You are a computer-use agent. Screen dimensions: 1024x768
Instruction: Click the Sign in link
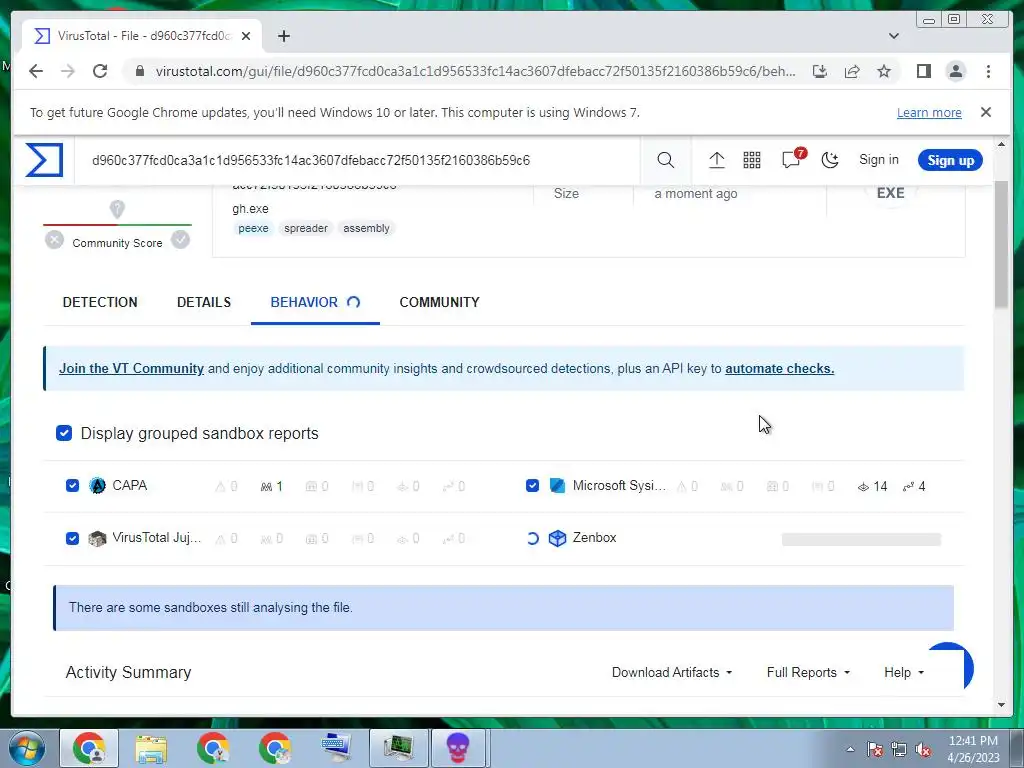tap(878, 160)
